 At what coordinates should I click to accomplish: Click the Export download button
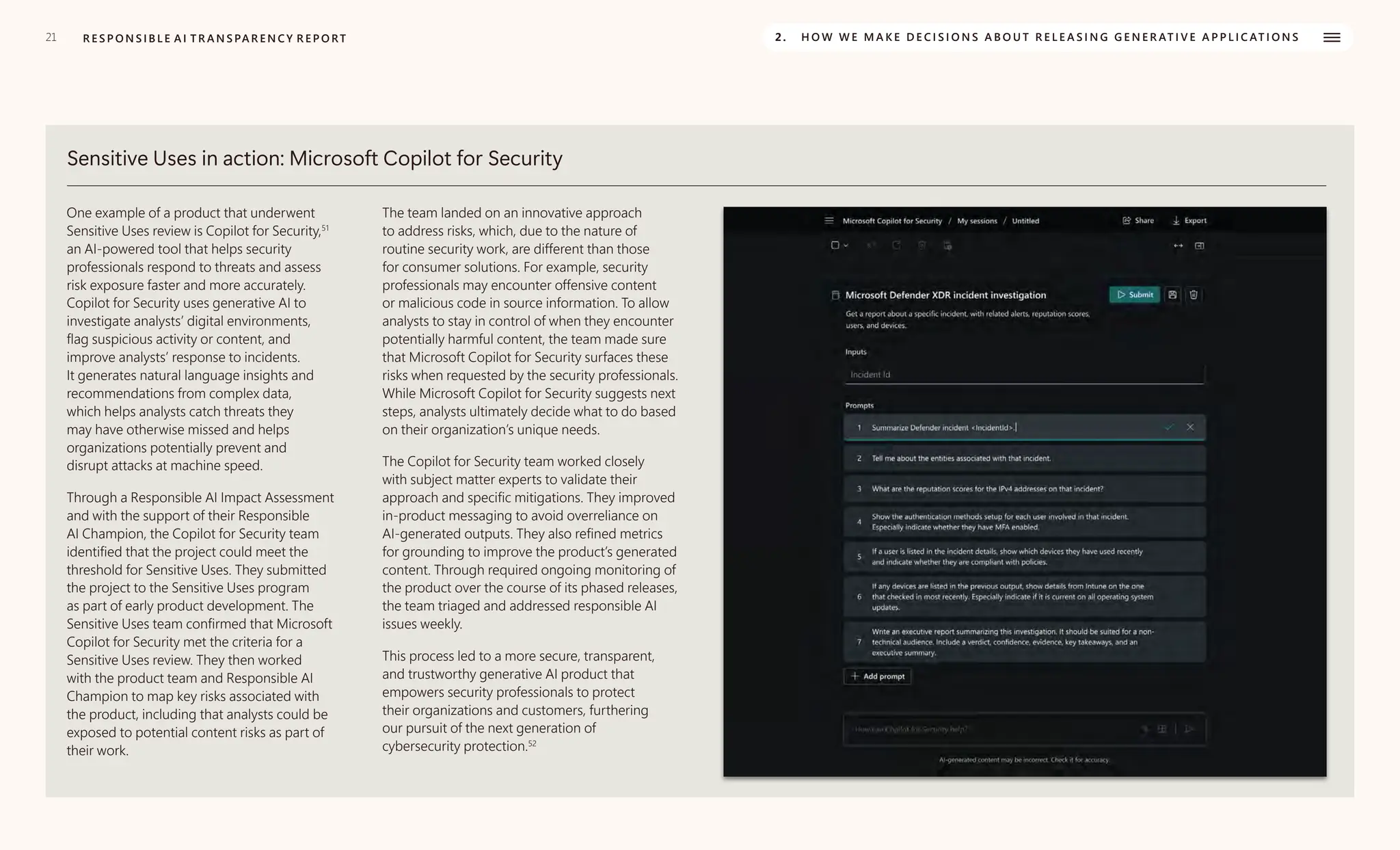(x=1189, y=221)
